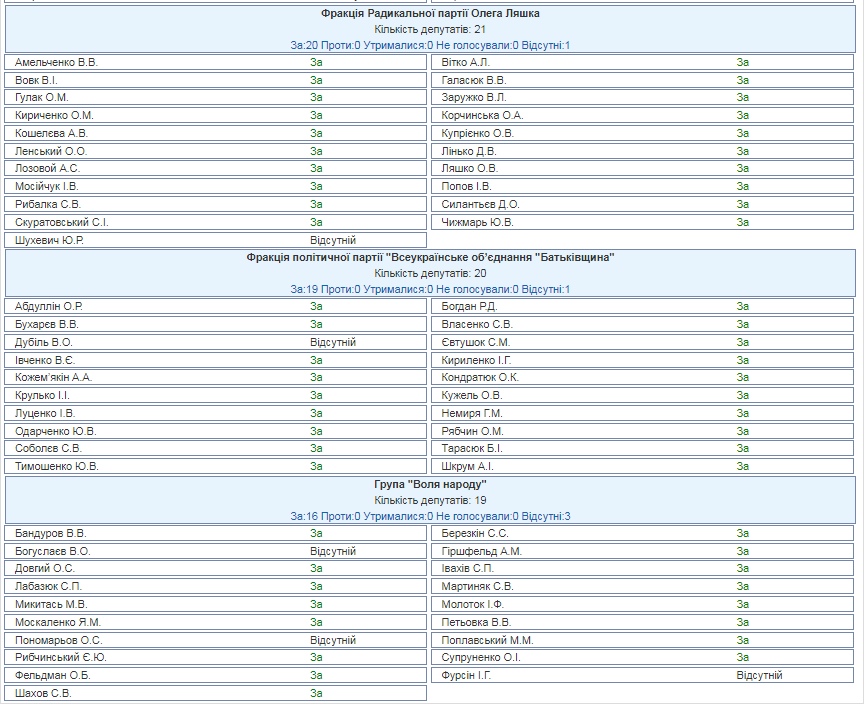Select the name Богдан Р.Д.

click(469, 306)
